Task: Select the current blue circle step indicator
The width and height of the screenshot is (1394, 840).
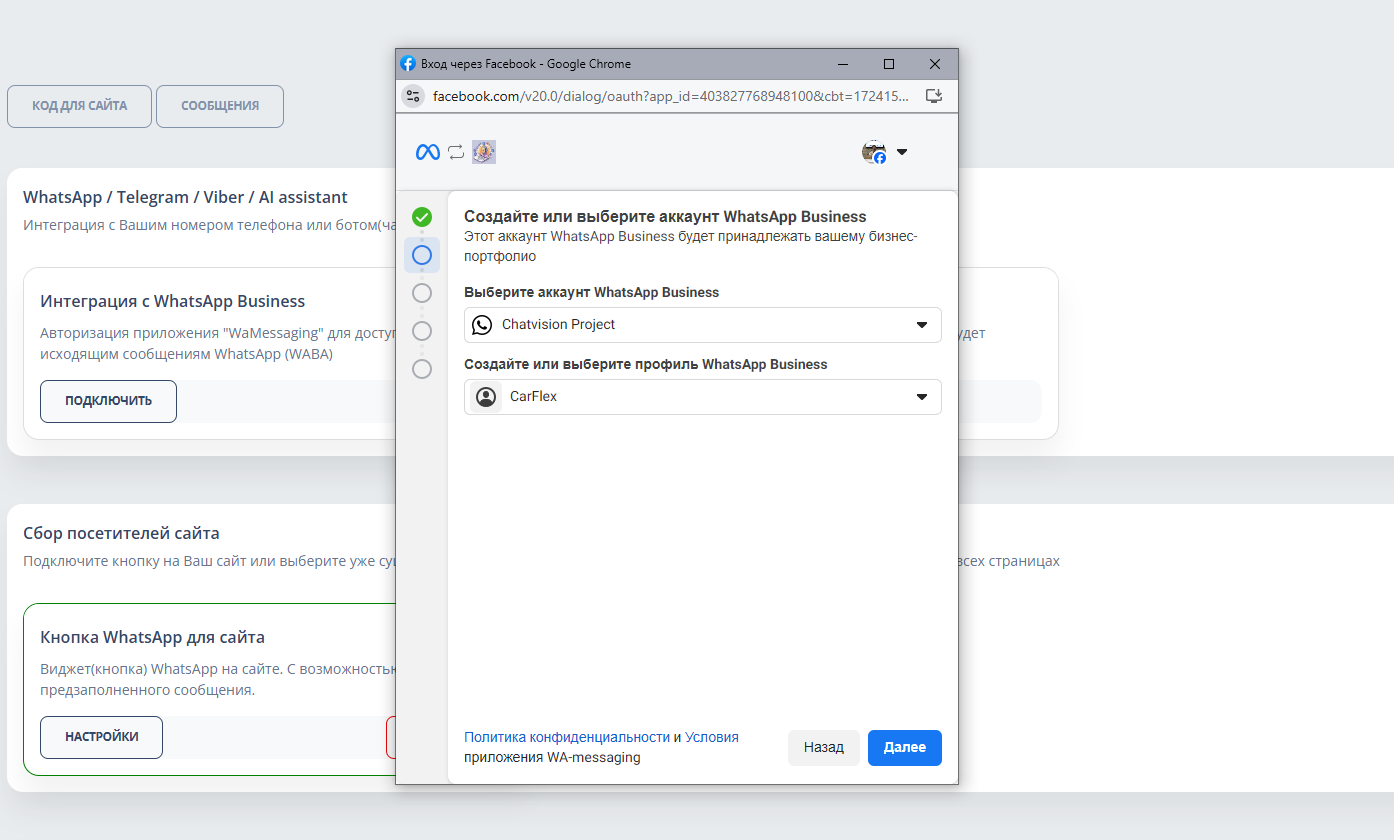Action: click(x=422, y=255)
